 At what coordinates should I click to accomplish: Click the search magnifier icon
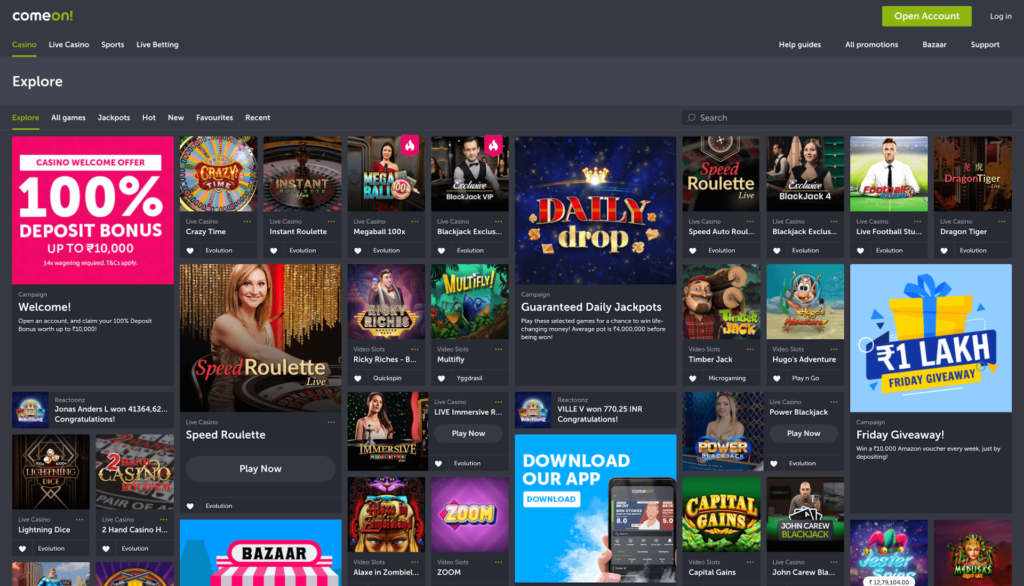point(692,118)
